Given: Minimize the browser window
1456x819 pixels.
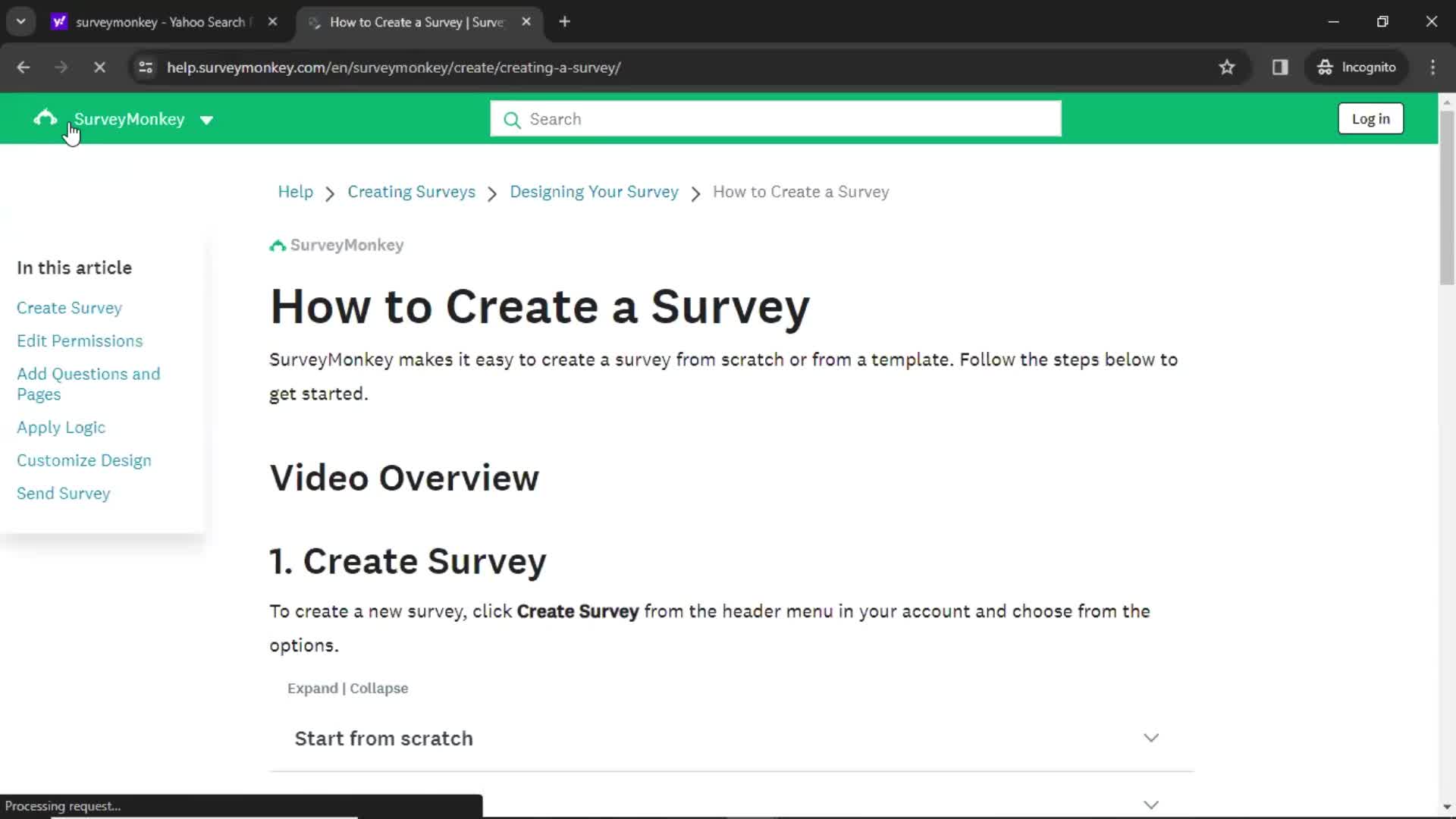Looking at the screenshot, I should [1333, 22].
